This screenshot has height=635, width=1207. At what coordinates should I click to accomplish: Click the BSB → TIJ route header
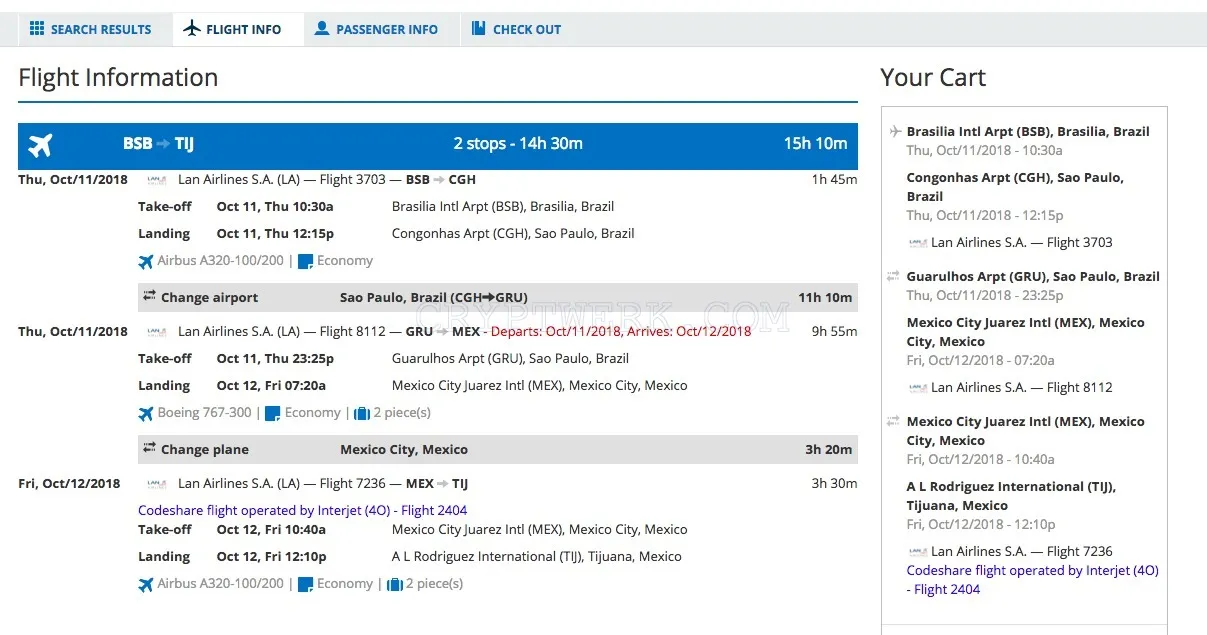tap(158, 144)
